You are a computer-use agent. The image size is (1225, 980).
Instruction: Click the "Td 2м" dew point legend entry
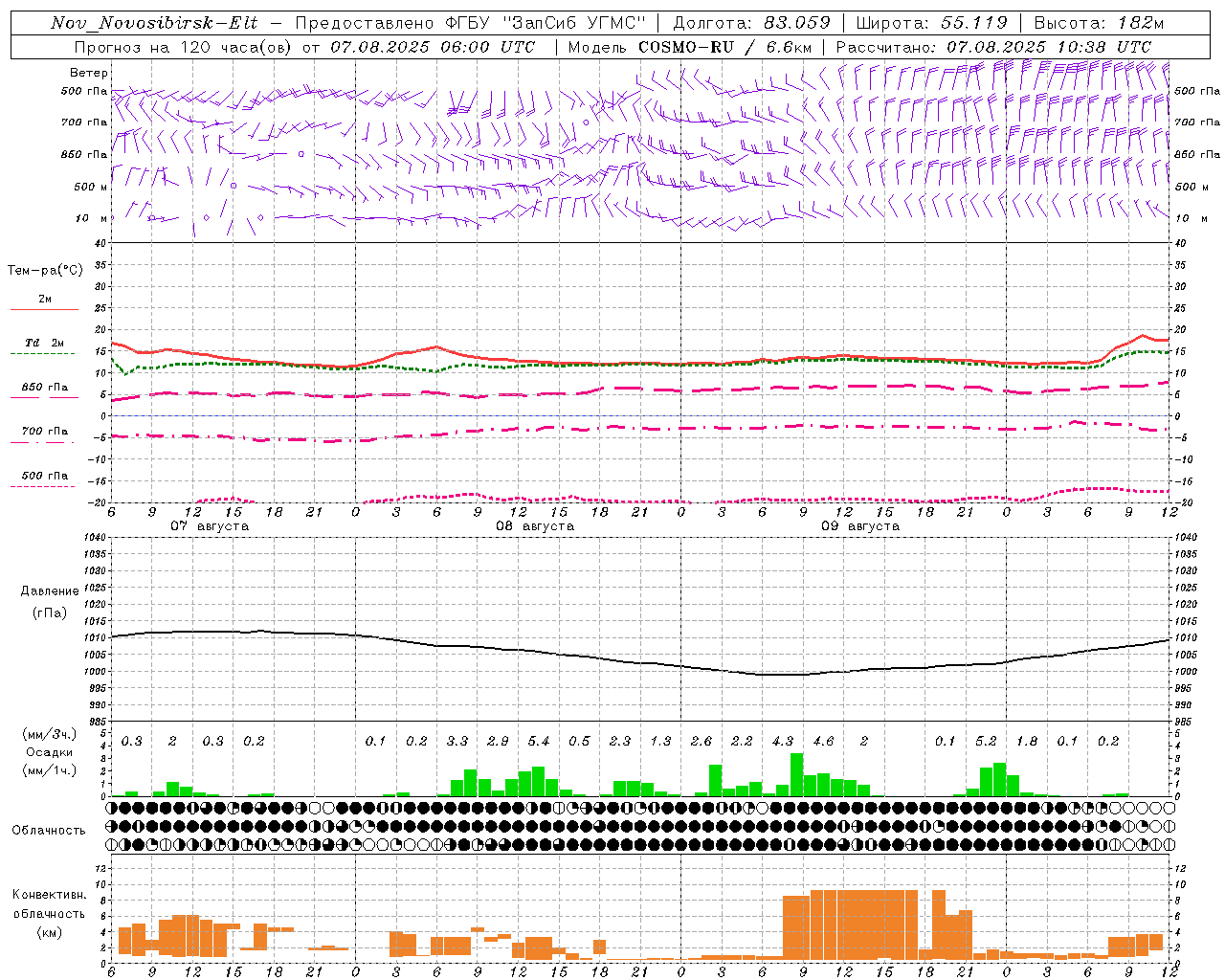click(45, 343)
